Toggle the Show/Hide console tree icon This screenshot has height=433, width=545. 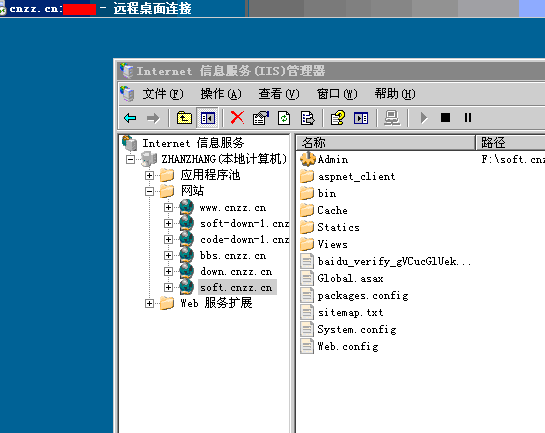click(x=208, y=118)
